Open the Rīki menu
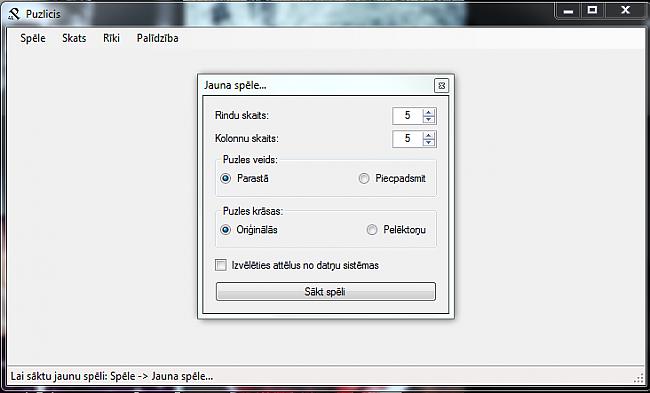650x393 pixels. 112,38
